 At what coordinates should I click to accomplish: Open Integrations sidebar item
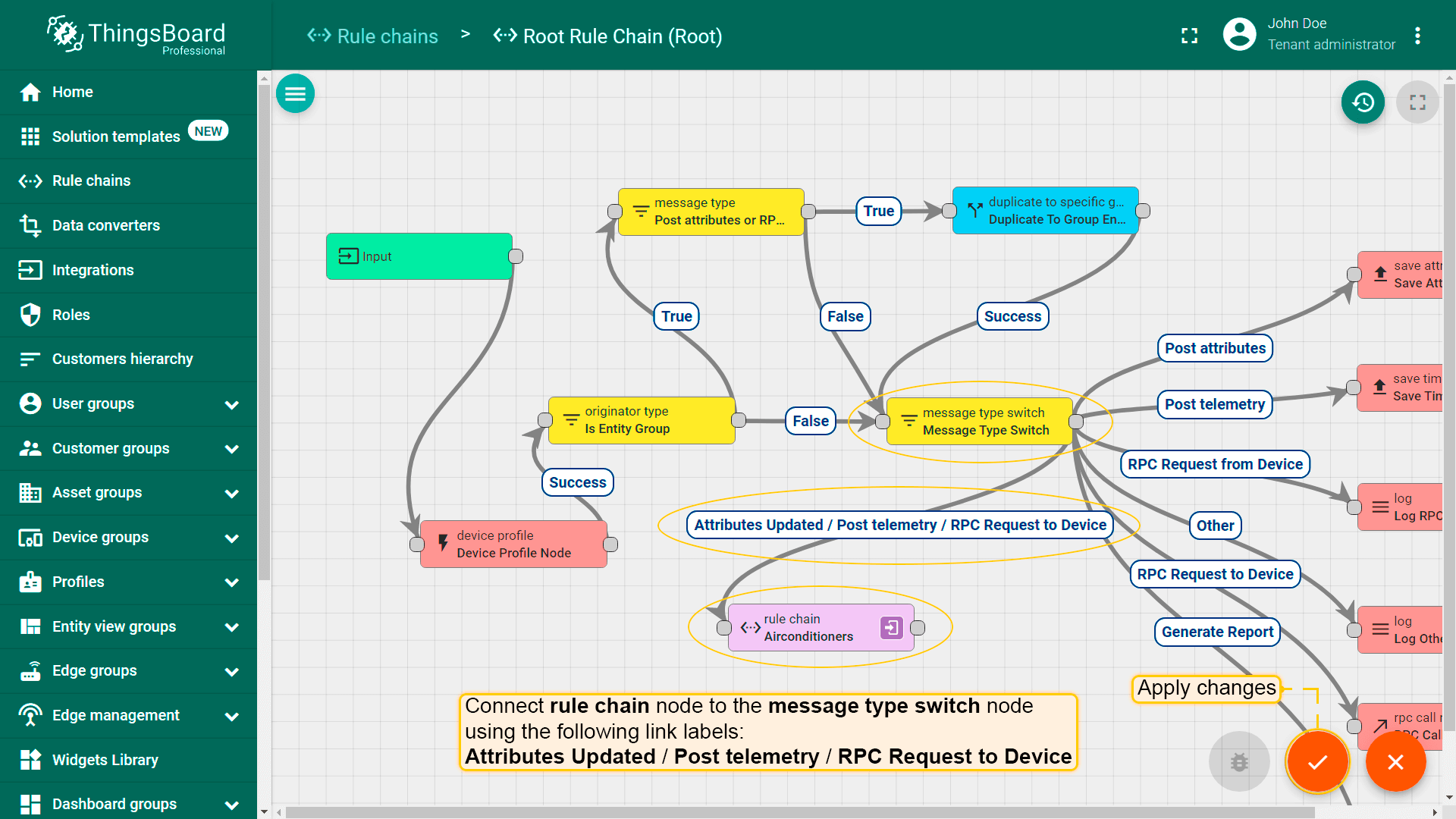(x=129, y=270)
